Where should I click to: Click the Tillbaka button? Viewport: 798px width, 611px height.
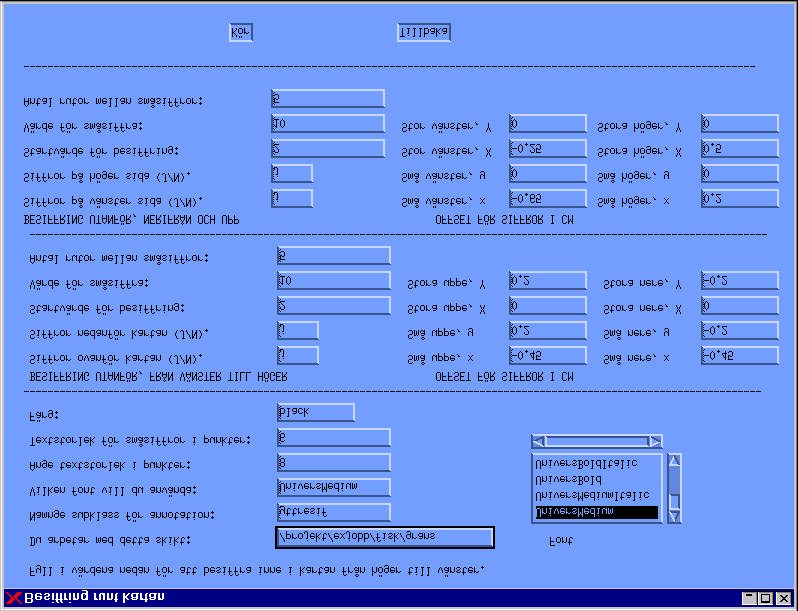coord(424,33)
